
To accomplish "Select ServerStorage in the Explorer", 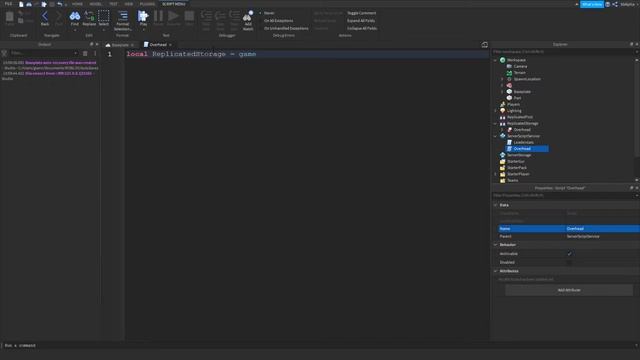I will (x=519, y=155).
